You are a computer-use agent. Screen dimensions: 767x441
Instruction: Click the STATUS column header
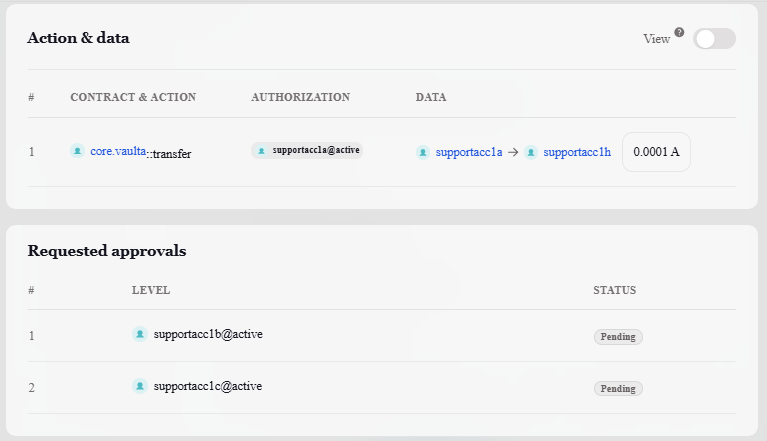pos(614,290)
